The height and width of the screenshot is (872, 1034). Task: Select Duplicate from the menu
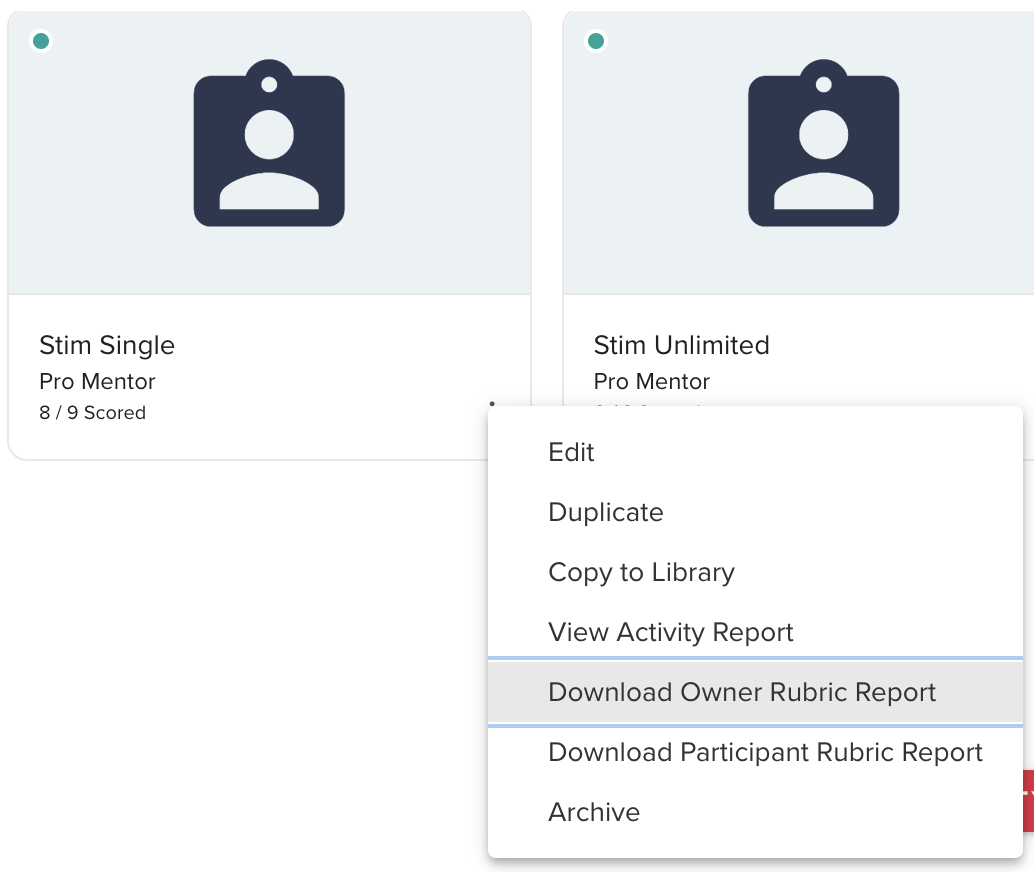pyautogui.click(x=755, y=513)
